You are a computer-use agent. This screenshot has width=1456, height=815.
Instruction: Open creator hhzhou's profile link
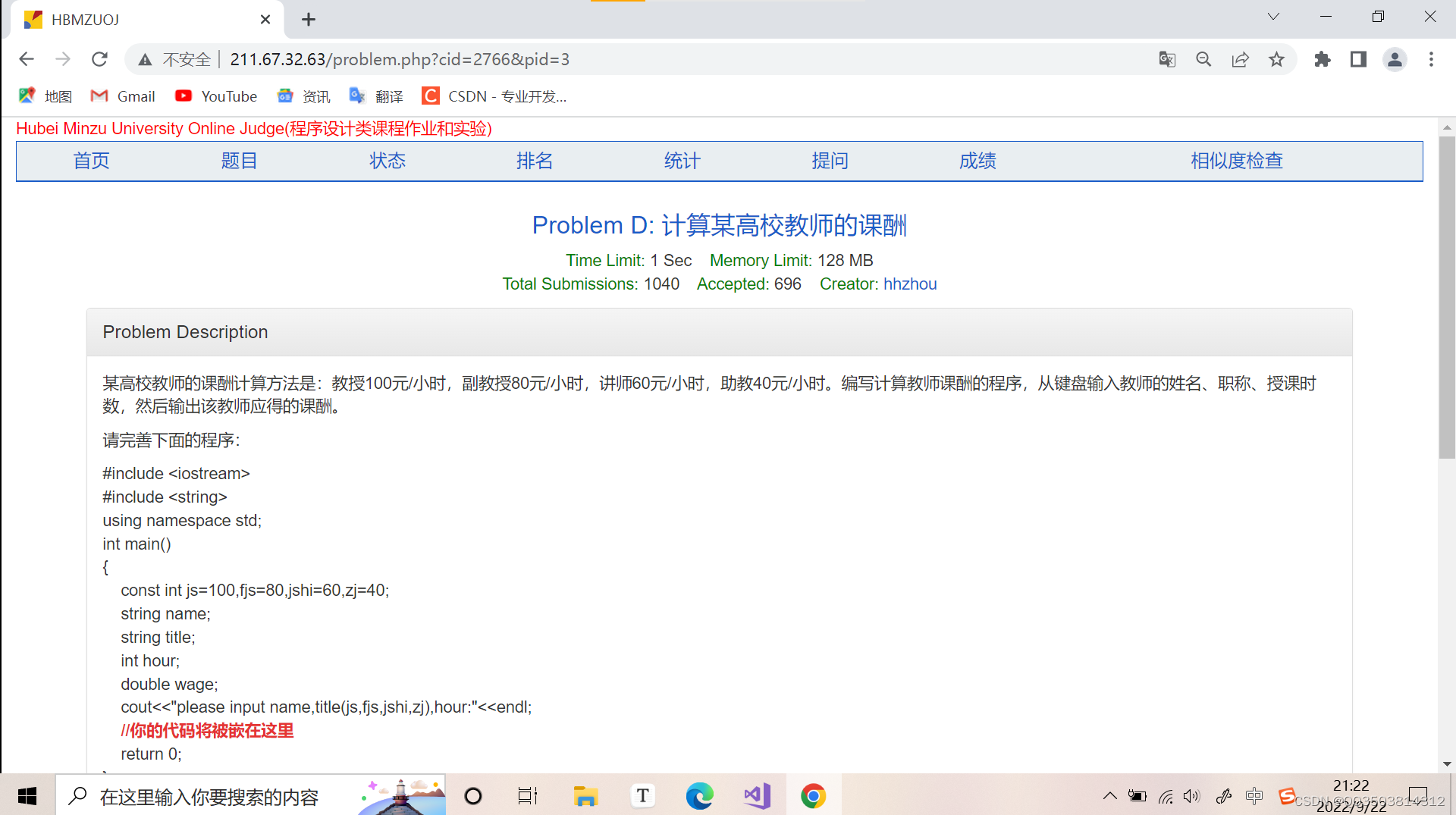coord(910,284)
